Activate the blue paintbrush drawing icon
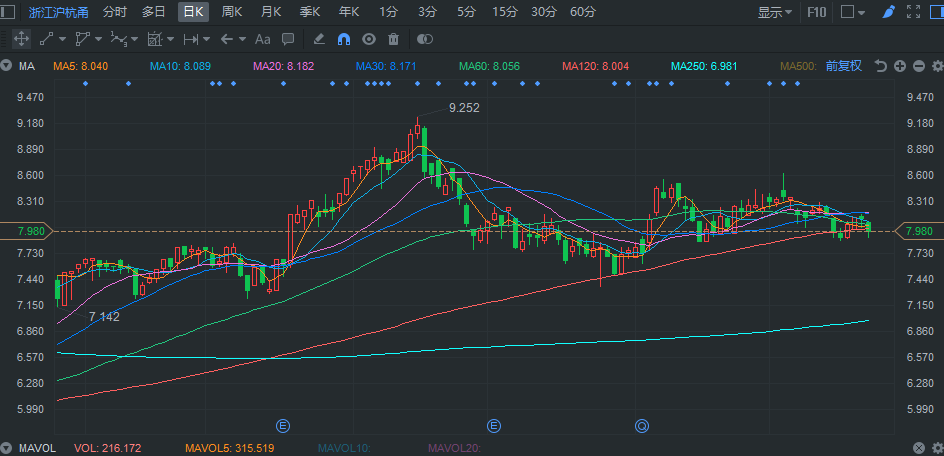Image resolution: width=944 pixels, height=456 pixels. point(889,11)
